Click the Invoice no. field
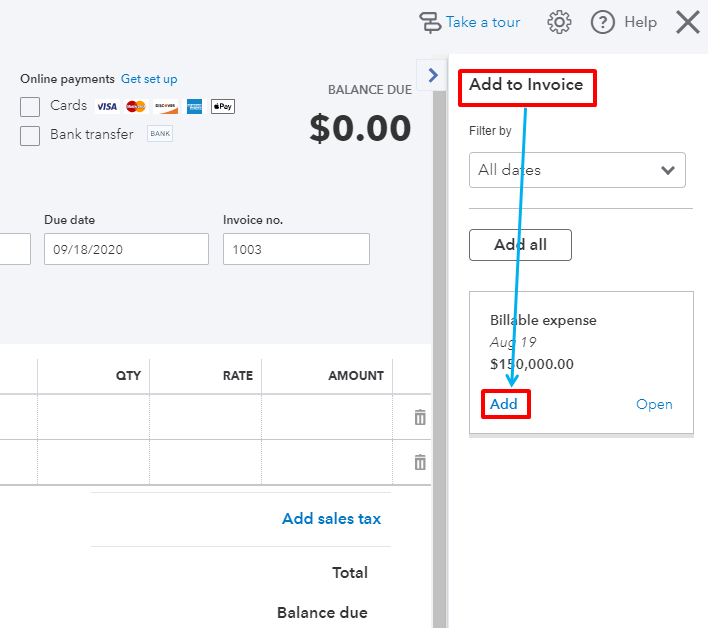 pos(296,249)
